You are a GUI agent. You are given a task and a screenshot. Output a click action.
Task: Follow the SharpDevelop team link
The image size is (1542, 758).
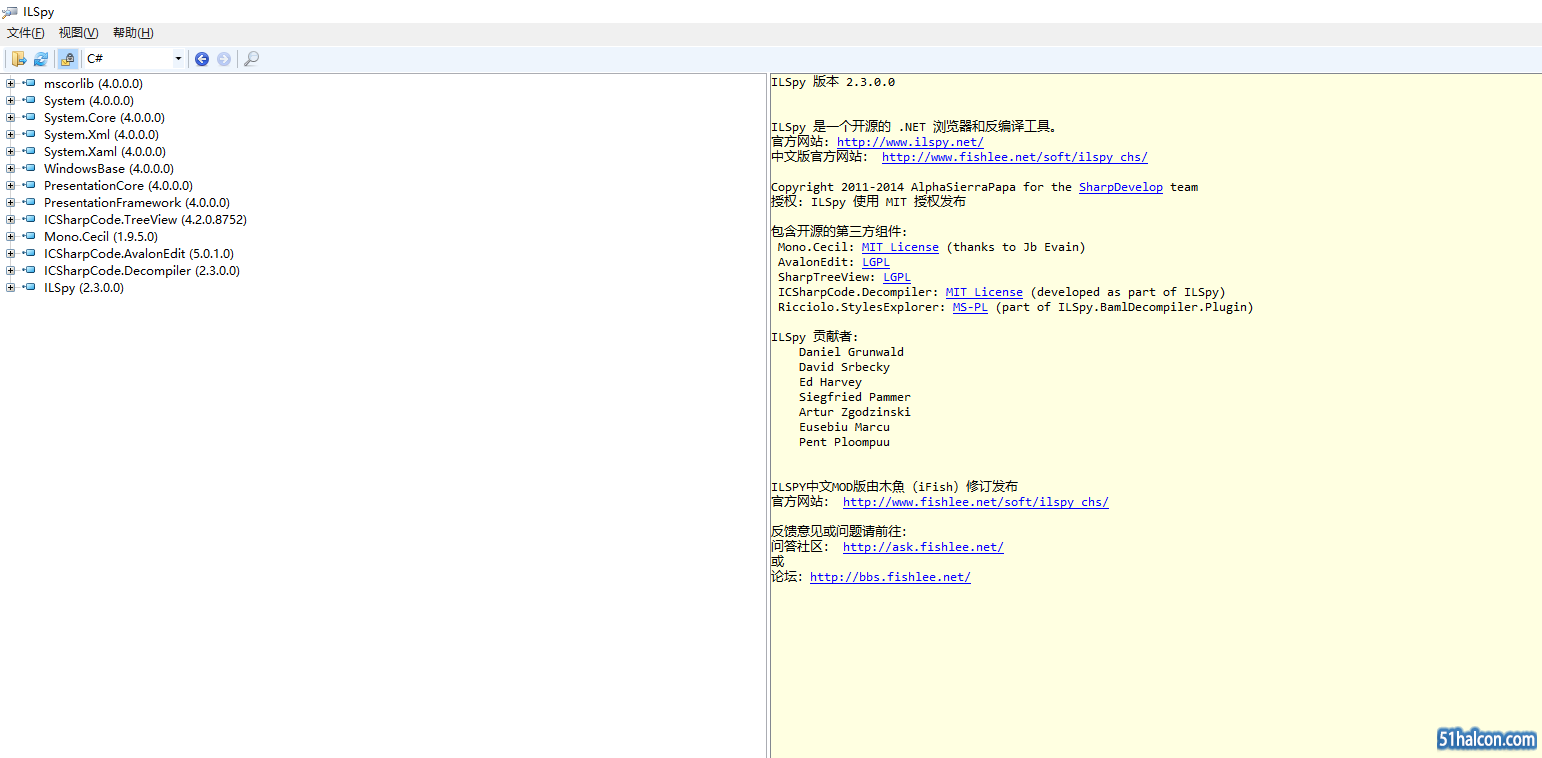point(1121,187)
